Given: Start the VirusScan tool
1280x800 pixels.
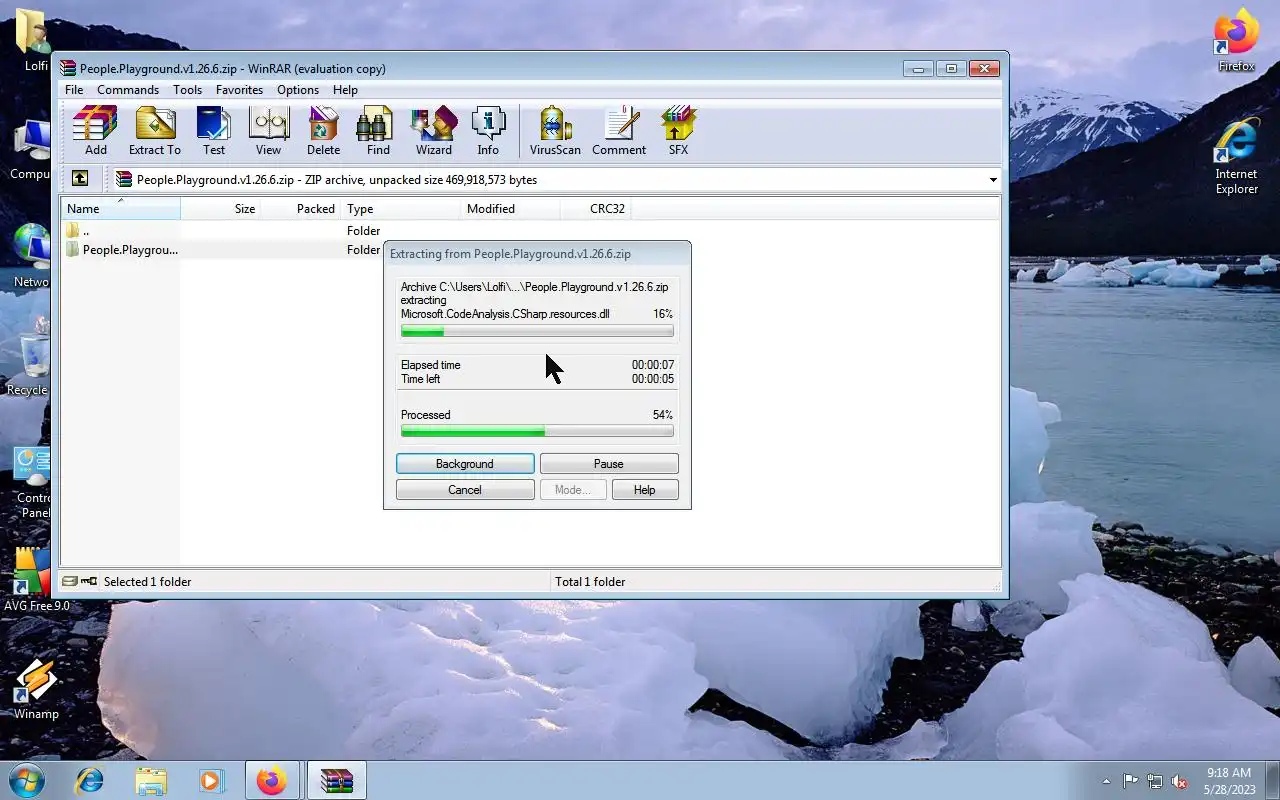Looking at the screenshot, I should (x=555, y=131).
